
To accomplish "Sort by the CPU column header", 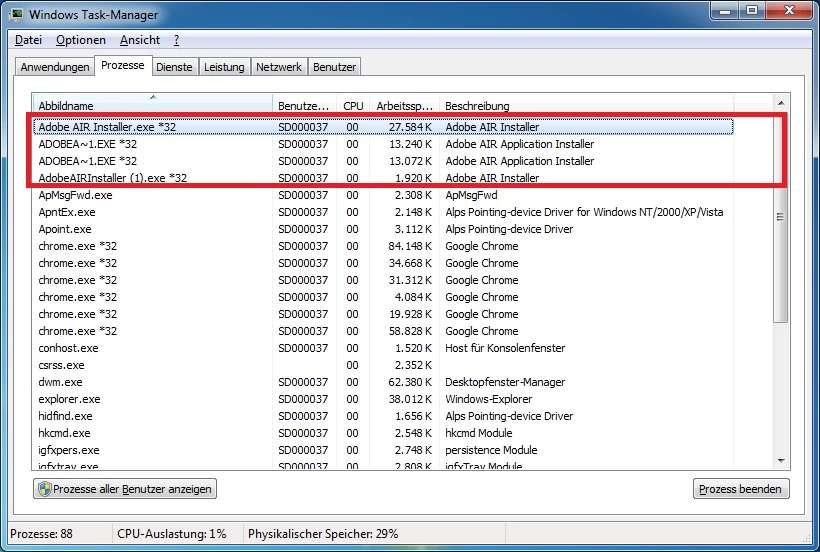I will click(x=353, y=106).
